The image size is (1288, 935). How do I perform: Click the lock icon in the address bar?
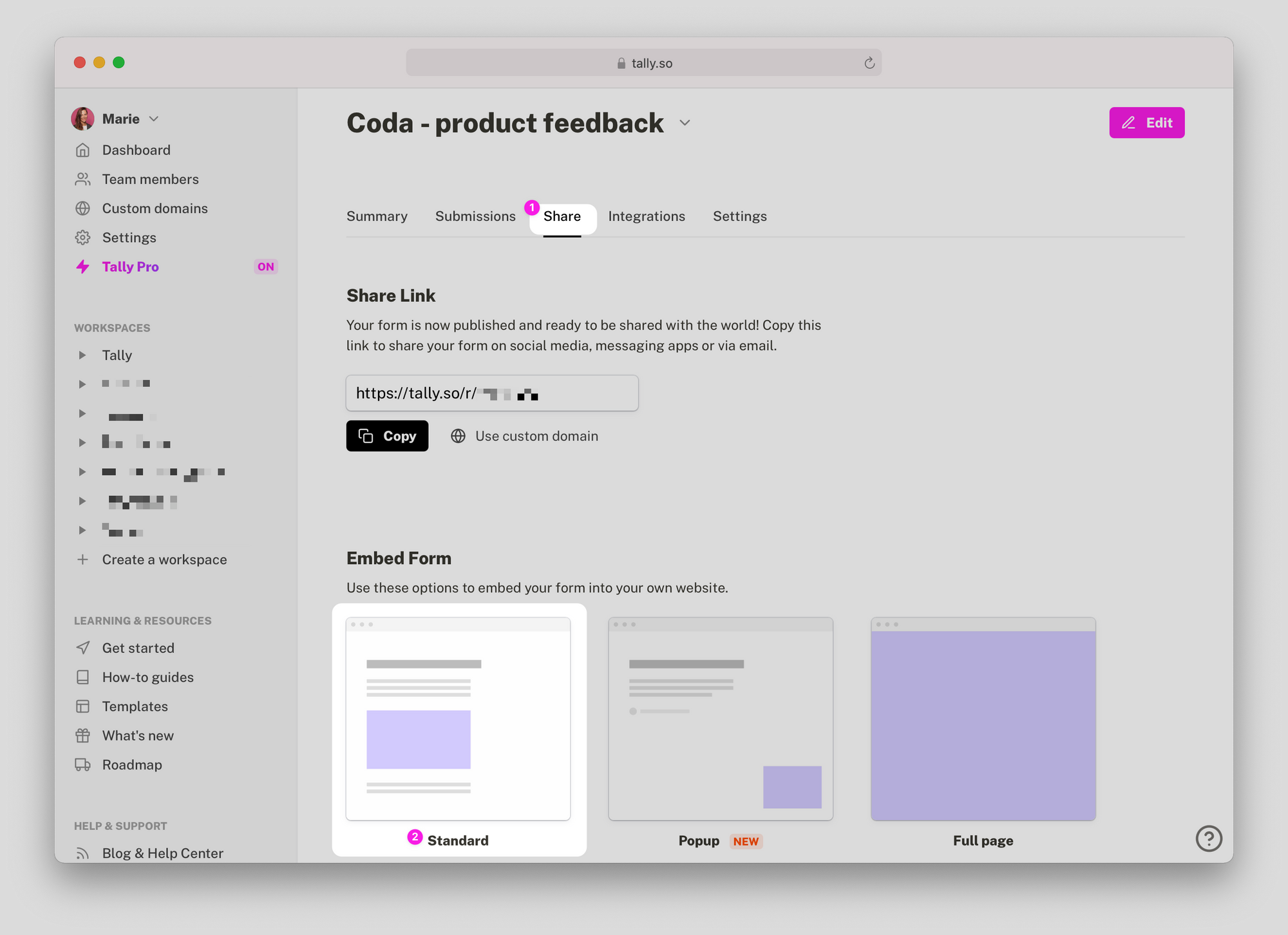[621, 63]
